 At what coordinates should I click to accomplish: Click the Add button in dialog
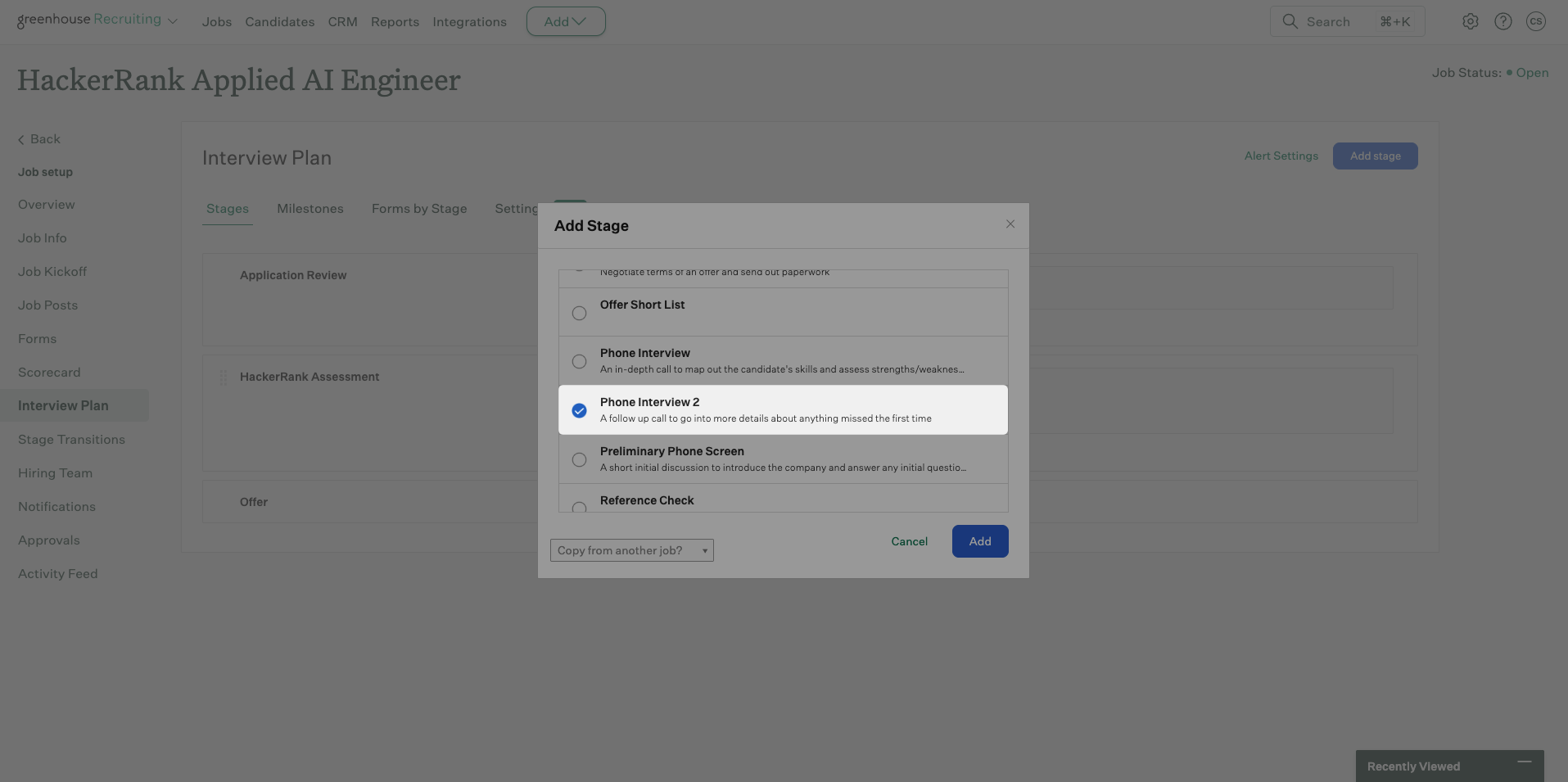[x=980, y=541]
